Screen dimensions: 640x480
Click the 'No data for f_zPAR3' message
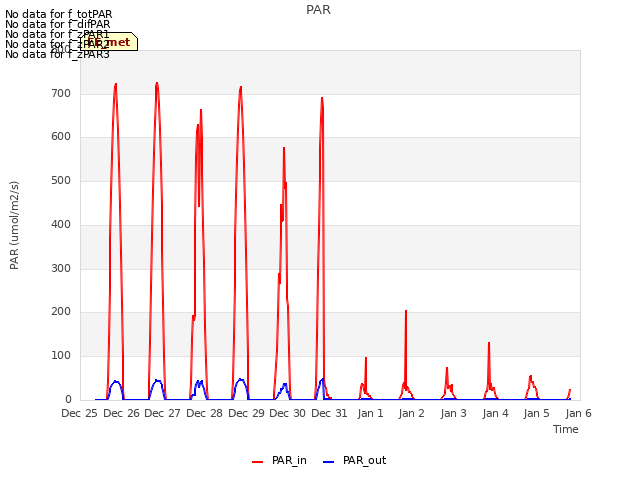(58, 54)
